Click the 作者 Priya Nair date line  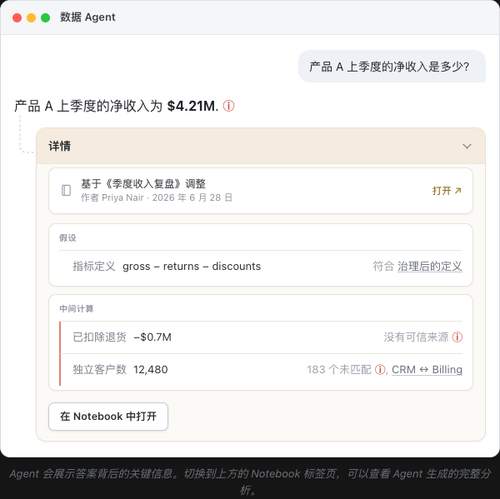click(157, 198)
